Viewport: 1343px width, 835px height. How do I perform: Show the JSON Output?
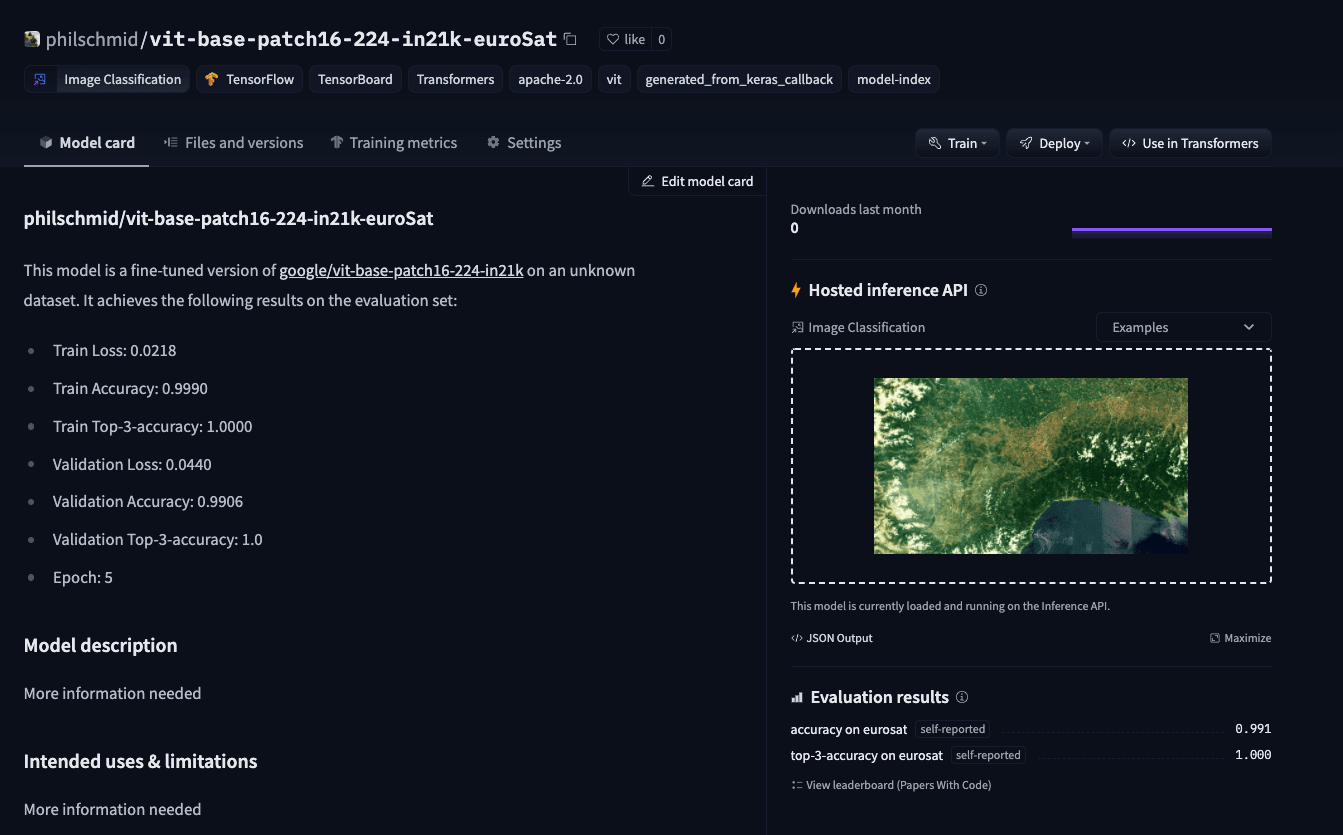[832, 638]
